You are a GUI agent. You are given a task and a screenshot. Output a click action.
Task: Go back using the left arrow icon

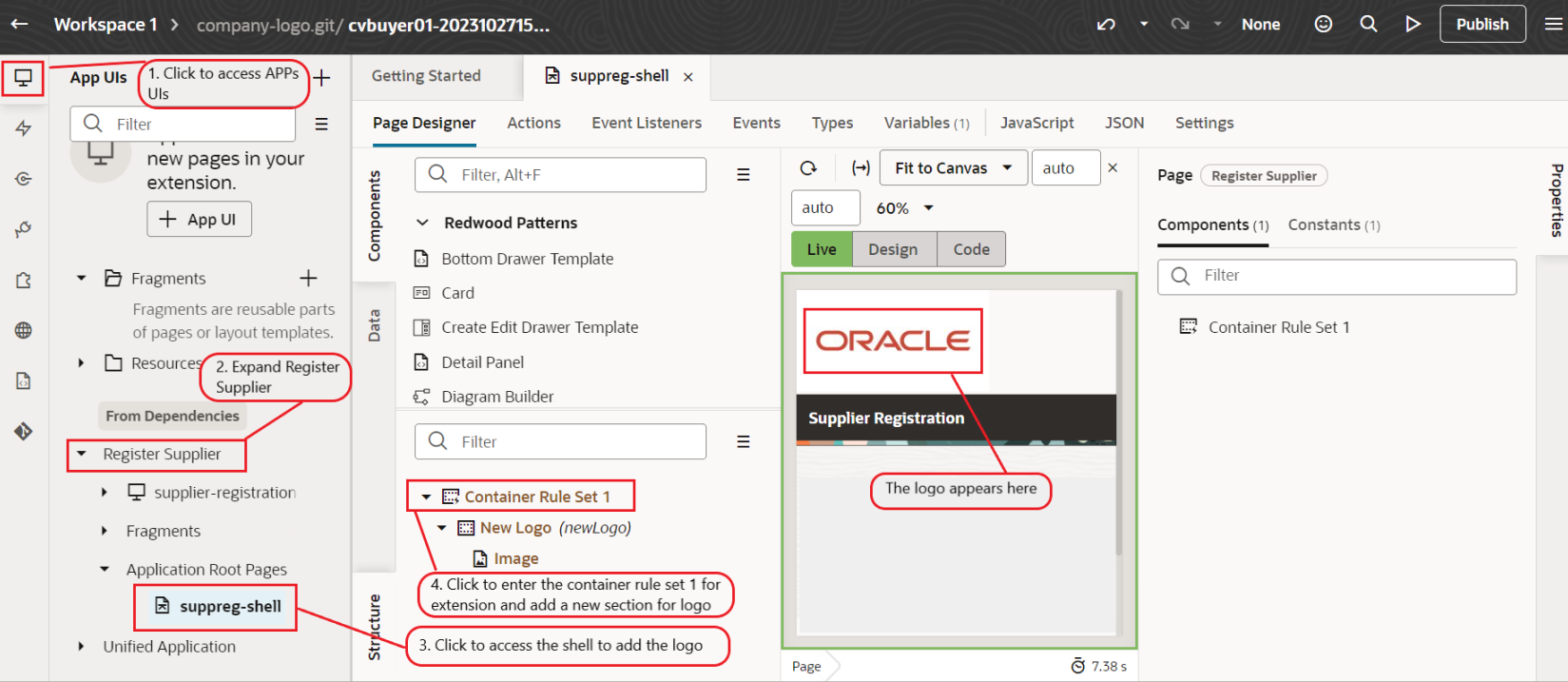19,24
